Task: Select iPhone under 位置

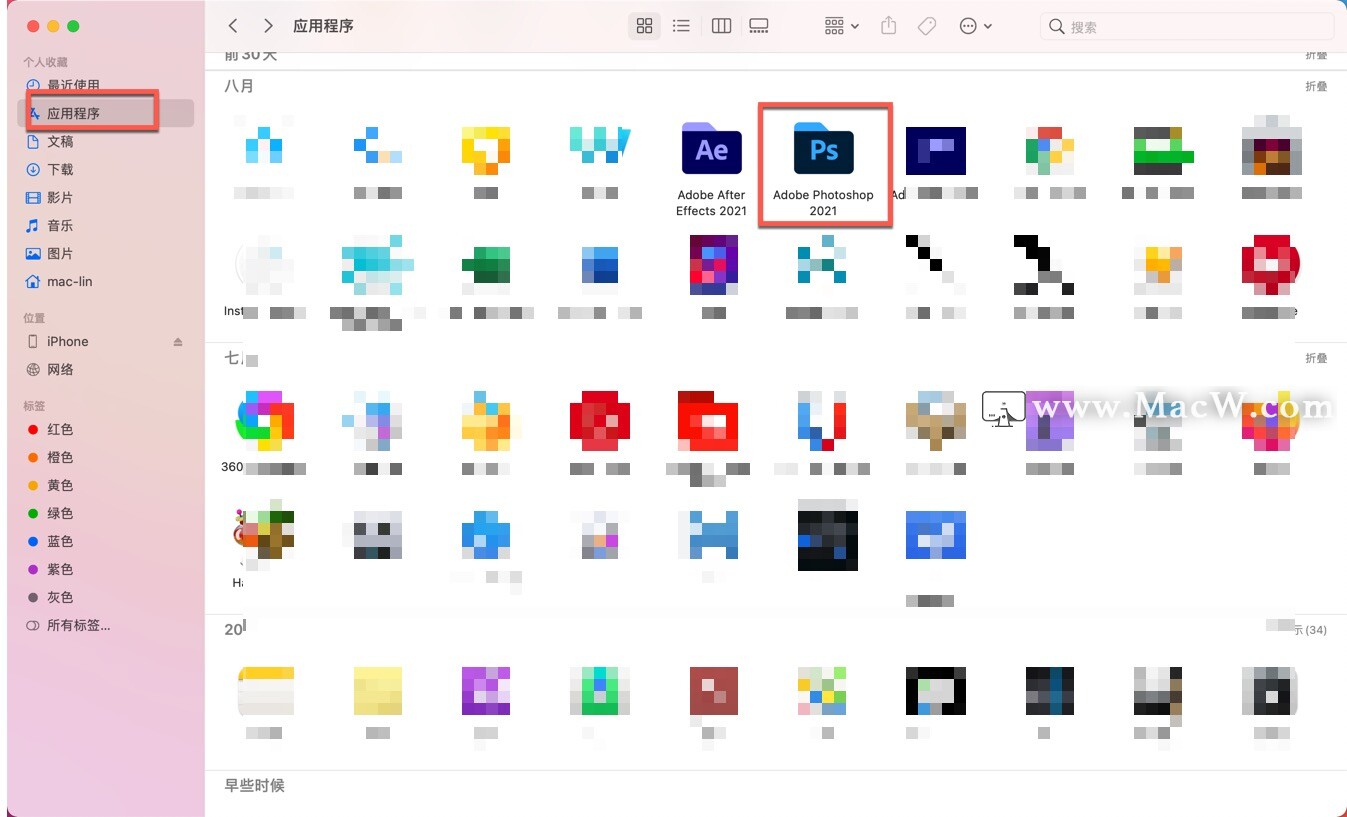Action: [67, 342]
